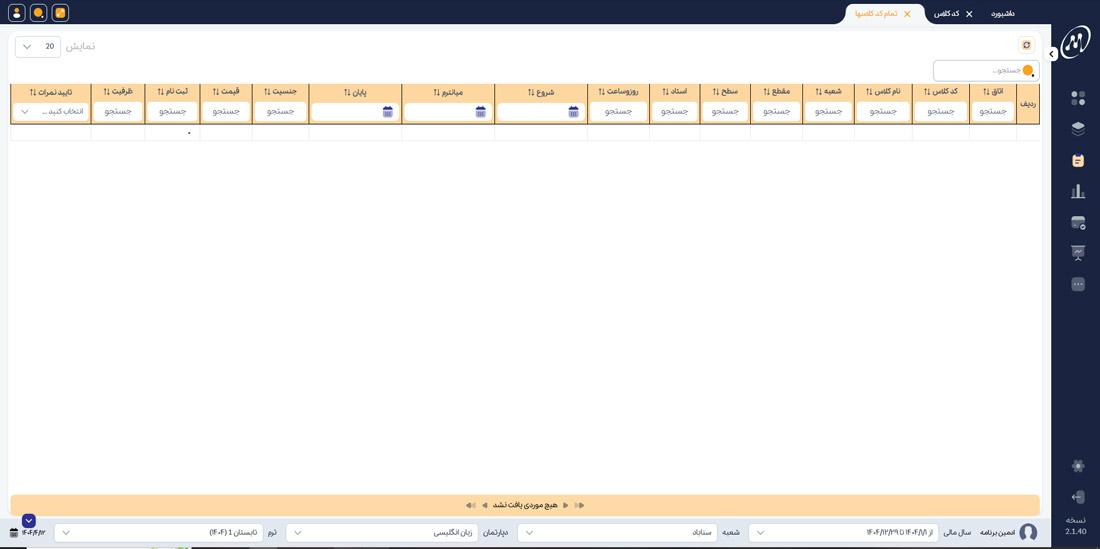Image resolution: width=1100 pixels, height=549 pixels.
Task: Open the نمایش page size dropdown showing 20
Action: coord(38,47)
